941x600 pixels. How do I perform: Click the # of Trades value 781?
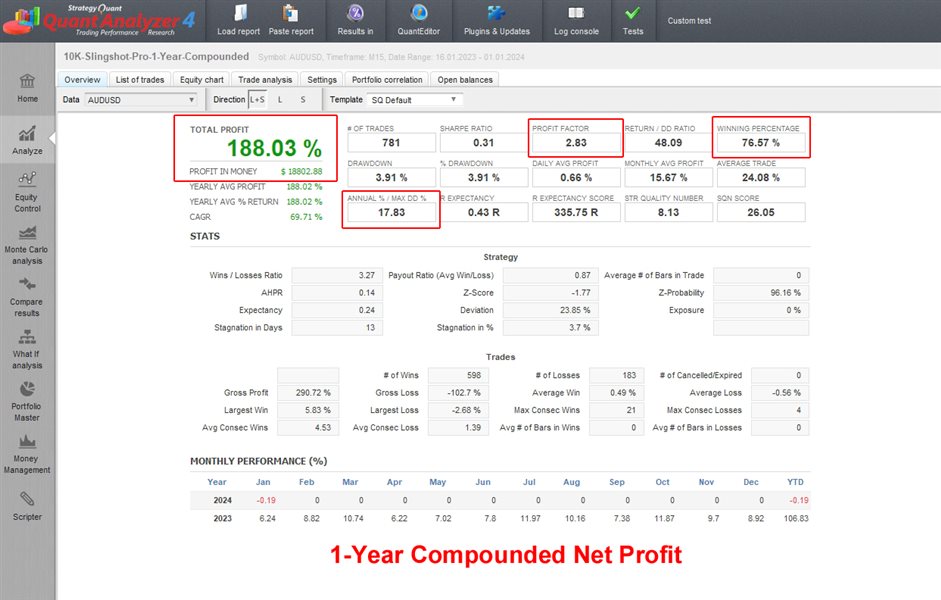point(391,143)
